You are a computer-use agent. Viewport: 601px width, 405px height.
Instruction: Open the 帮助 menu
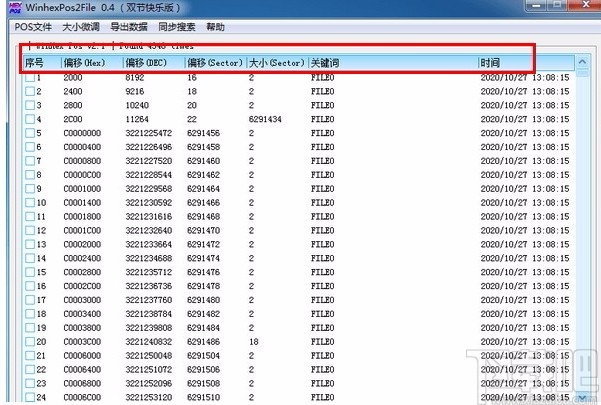[215, 27]
